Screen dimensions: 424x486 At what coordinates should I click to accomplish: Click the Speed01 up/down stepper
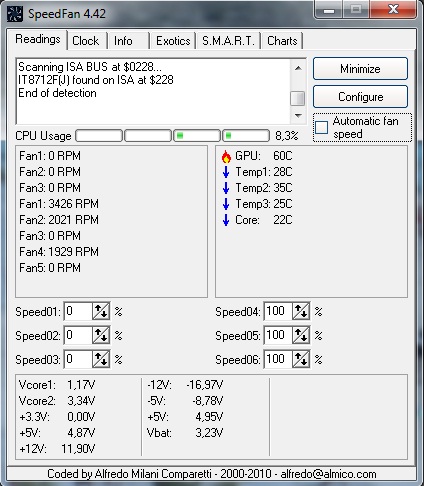(101, 311)
